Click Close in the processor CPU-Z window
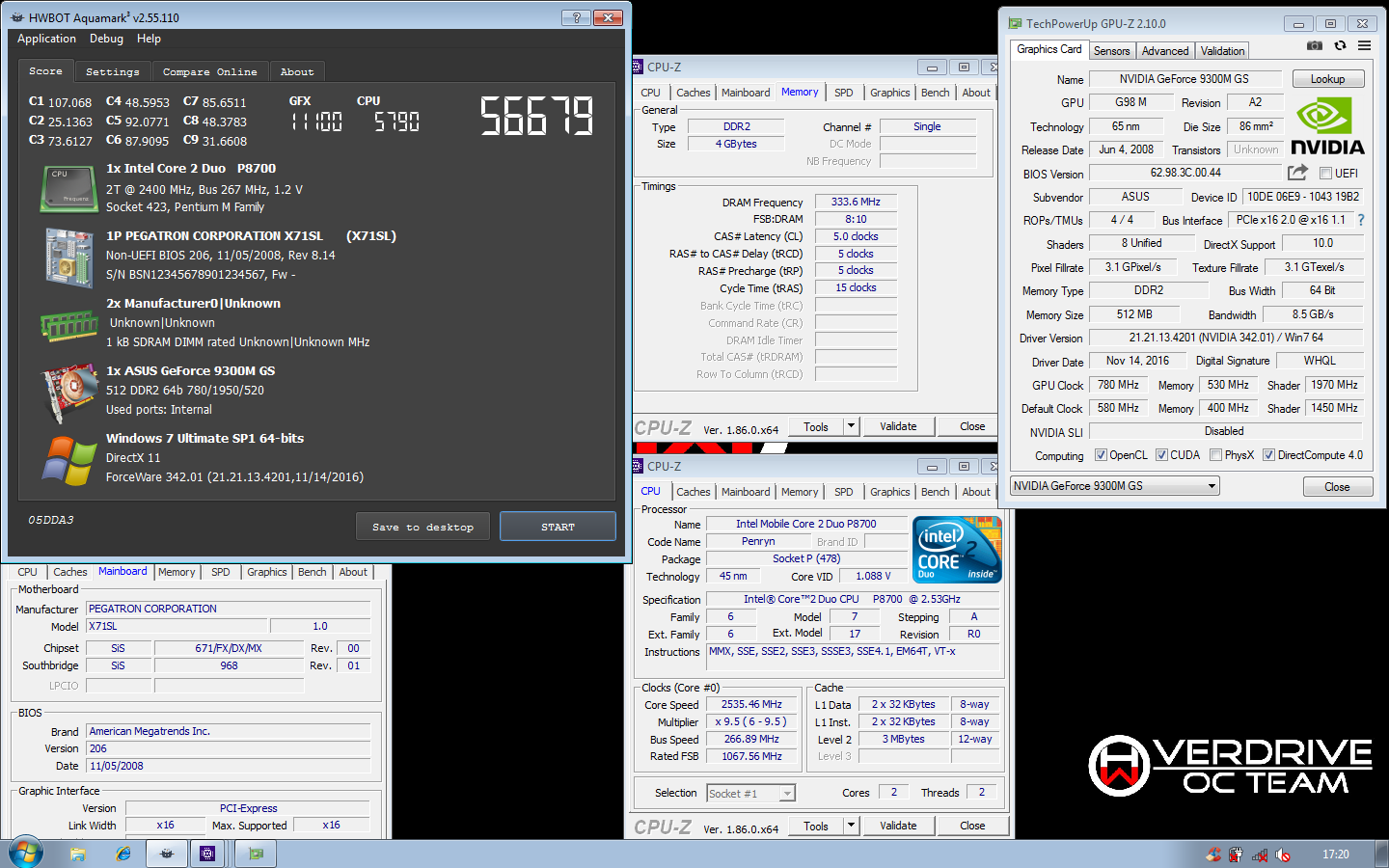Viewport: 1389px width, 868px height. click(972, 826)
